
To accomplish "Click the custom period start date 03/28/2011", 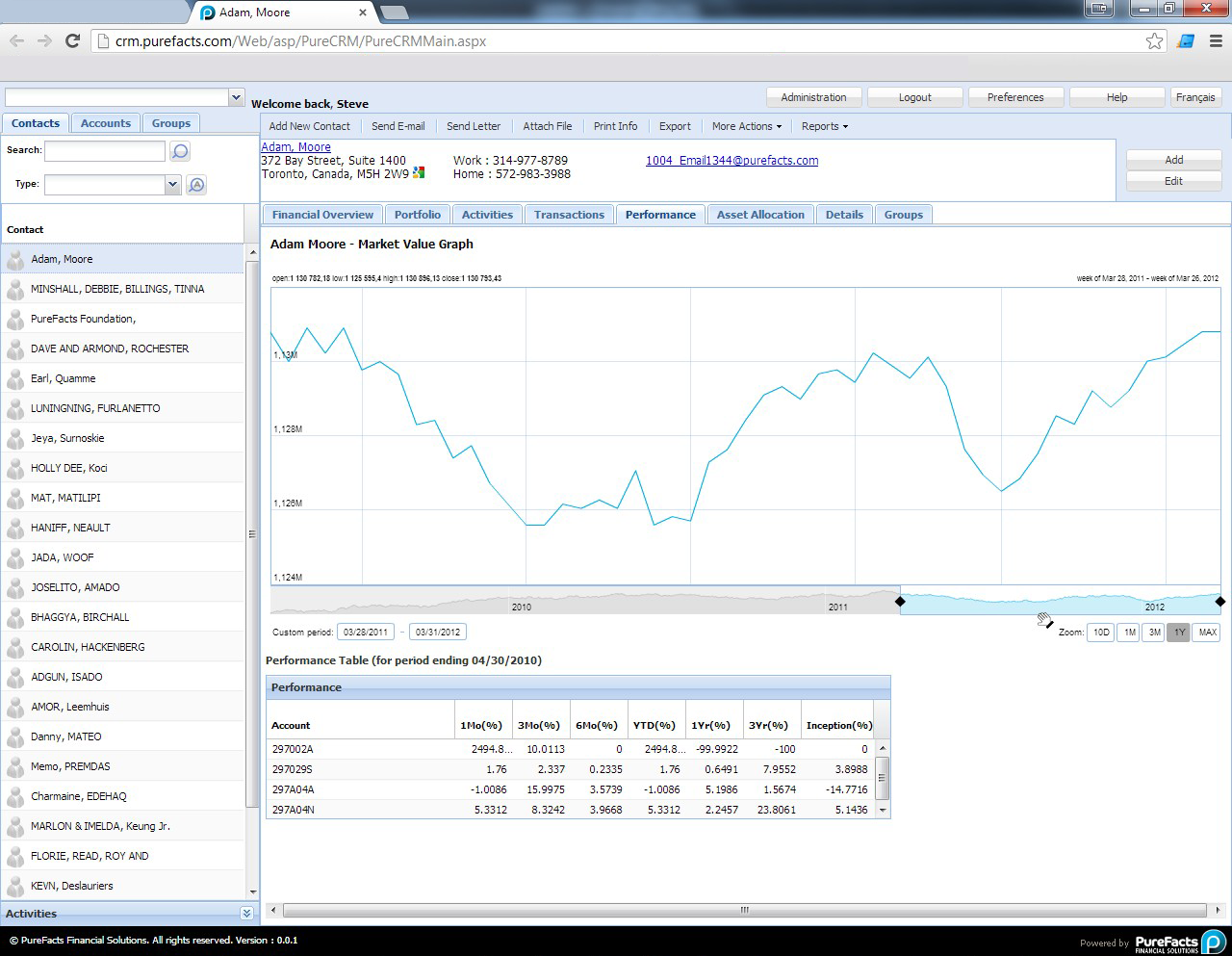I will coord(365,633).
